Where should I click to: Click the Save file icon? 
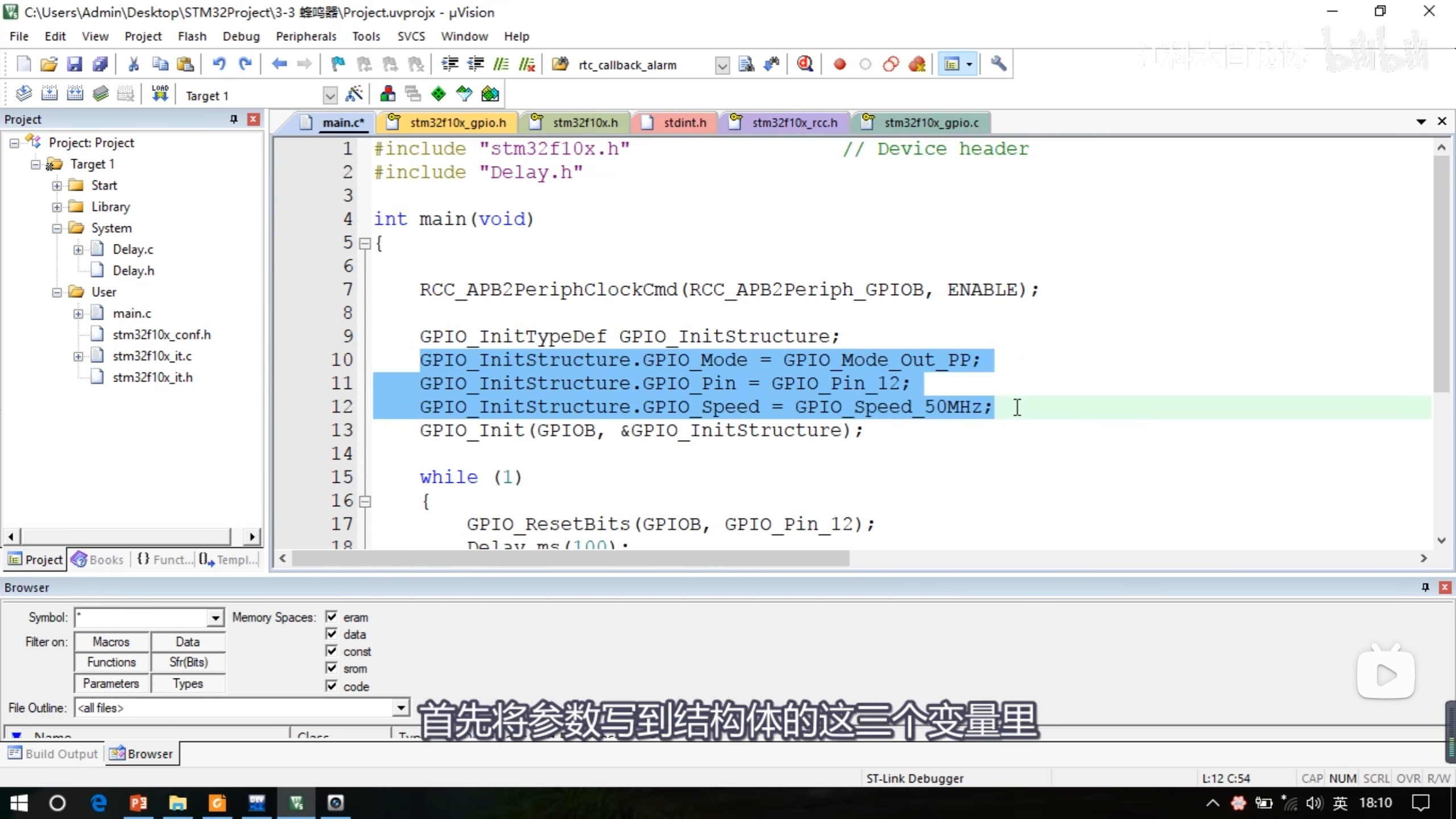click(x=75, y=64)
